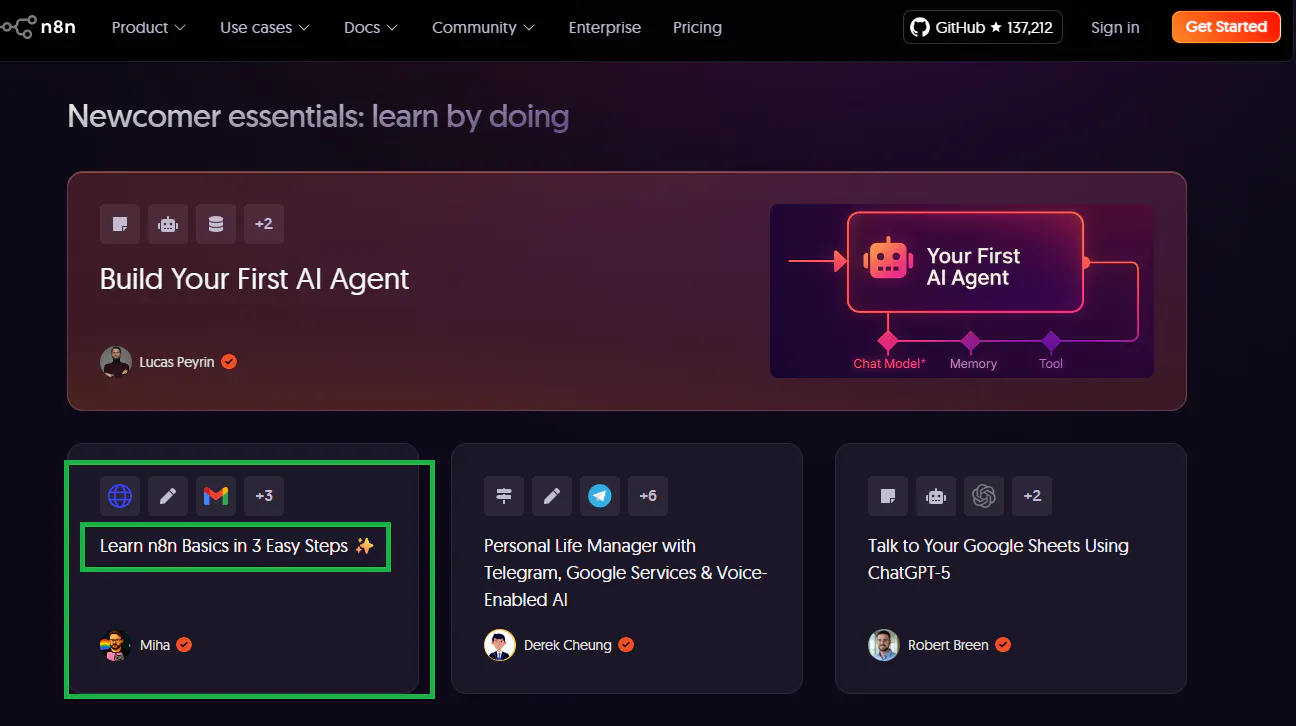Open the GitHub stars button
The height and width of the screenshot is (726, 1296).
click(x=983, y=27)
